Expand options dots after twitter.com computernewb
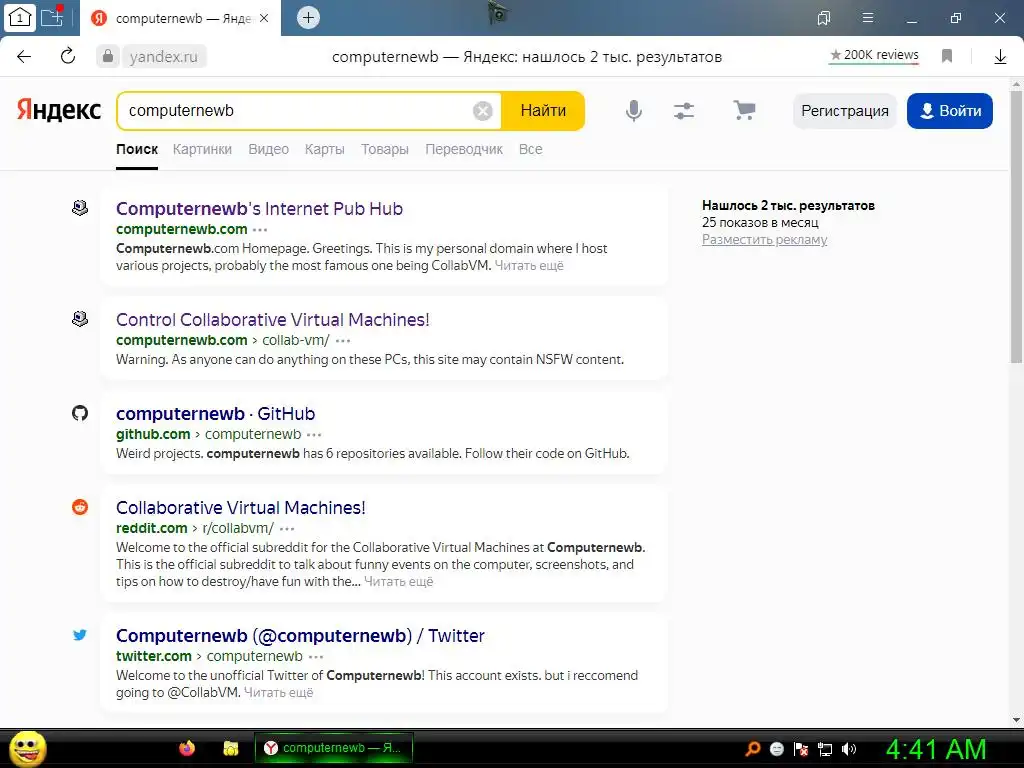Viewport: 1024px width, 768px height. click(x=316, y=657)
